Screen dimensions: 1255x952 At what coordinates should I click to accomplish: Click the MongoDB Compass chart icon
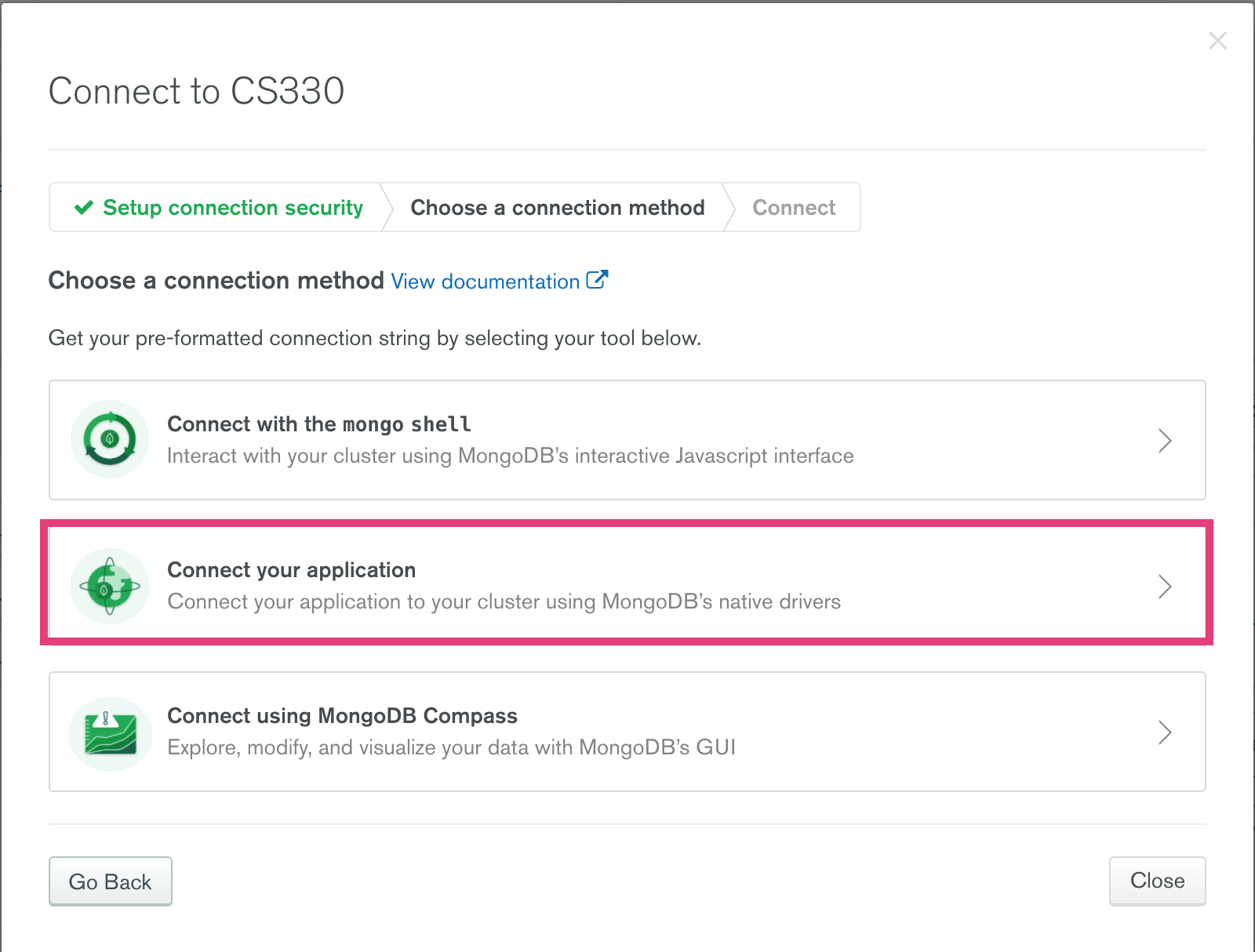click(110, 733)
